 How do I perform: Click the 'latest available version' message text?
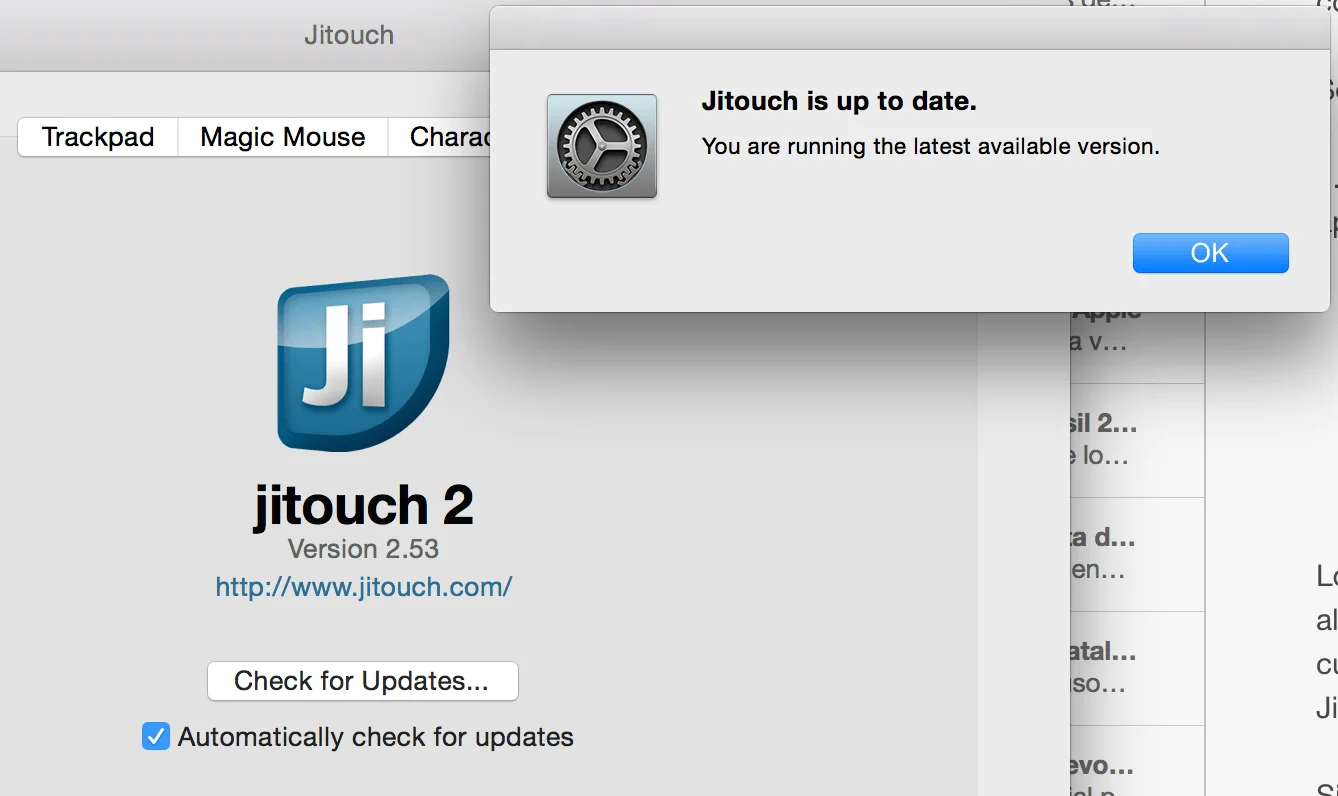(931, 146)
